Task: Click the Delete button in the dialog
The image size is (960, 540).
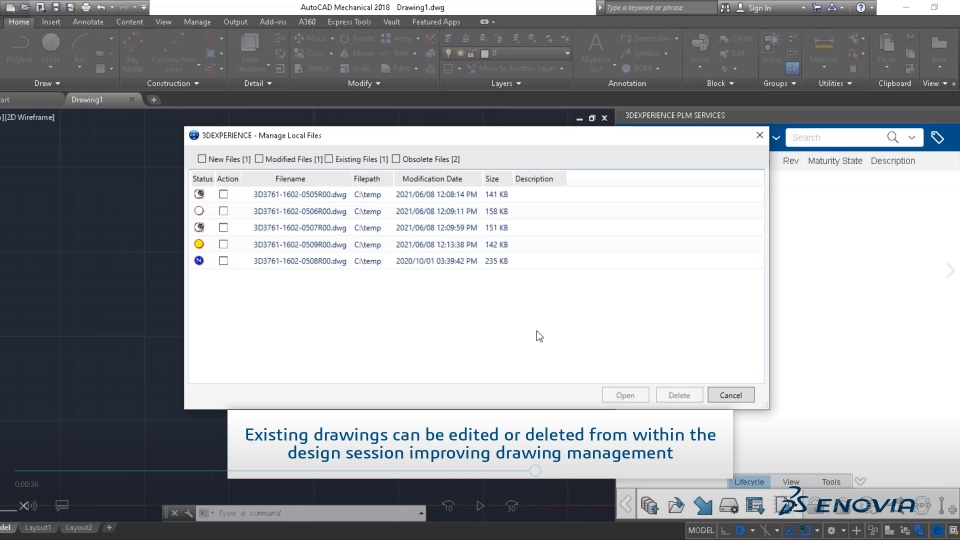Action: (679, 395)
